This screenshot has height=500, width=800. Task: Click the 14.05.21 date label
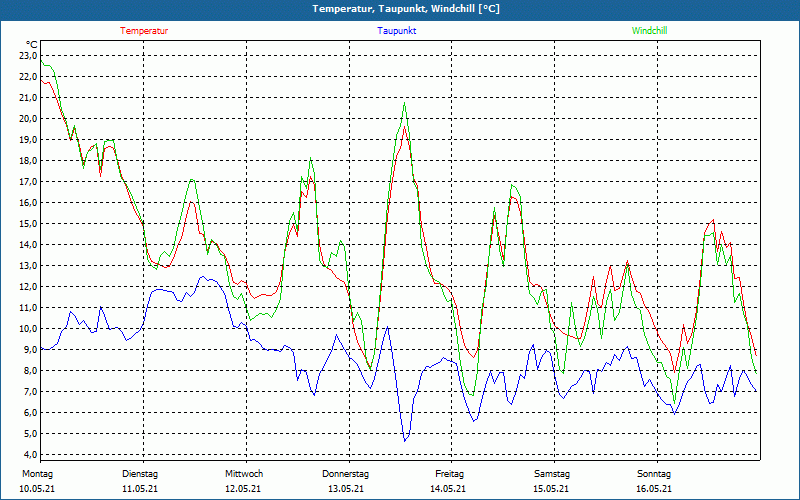(x=448, y=489)
